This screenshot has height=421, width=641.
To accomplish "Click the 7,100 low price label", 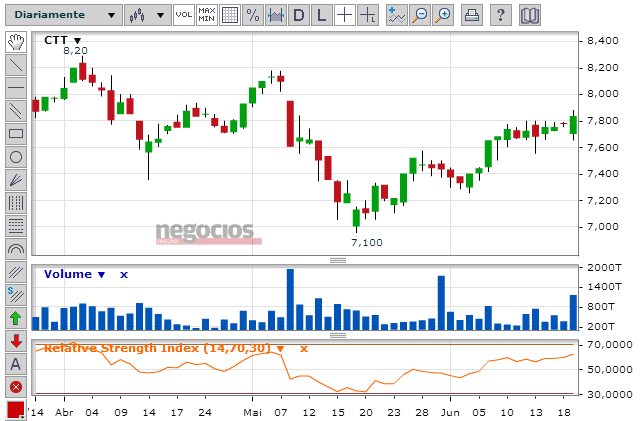I will (367, 242).
